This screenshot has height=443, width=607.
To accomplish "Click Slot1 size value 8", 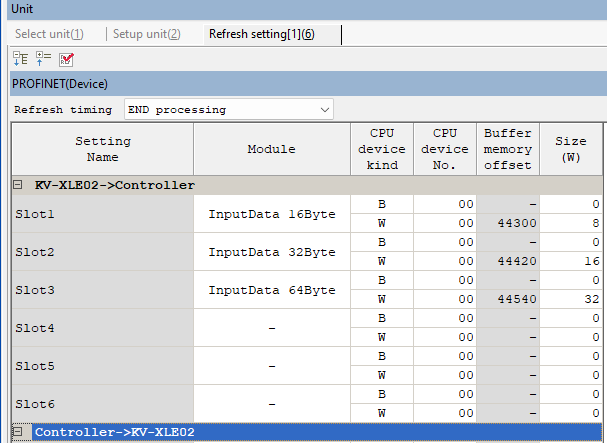I will coord(571,223).
